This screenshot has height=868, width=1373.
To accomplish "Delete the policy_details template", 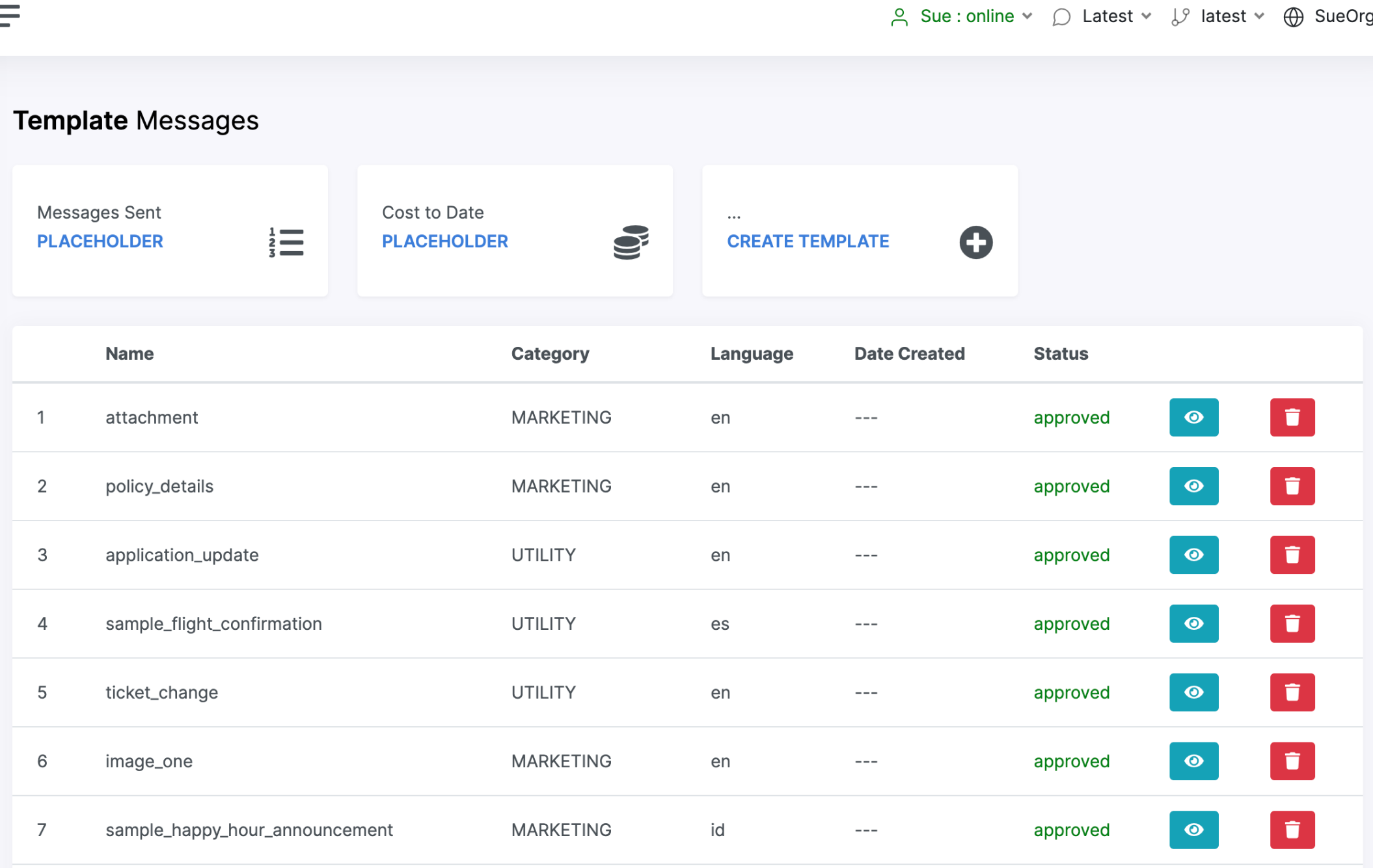I will 1292,486.
